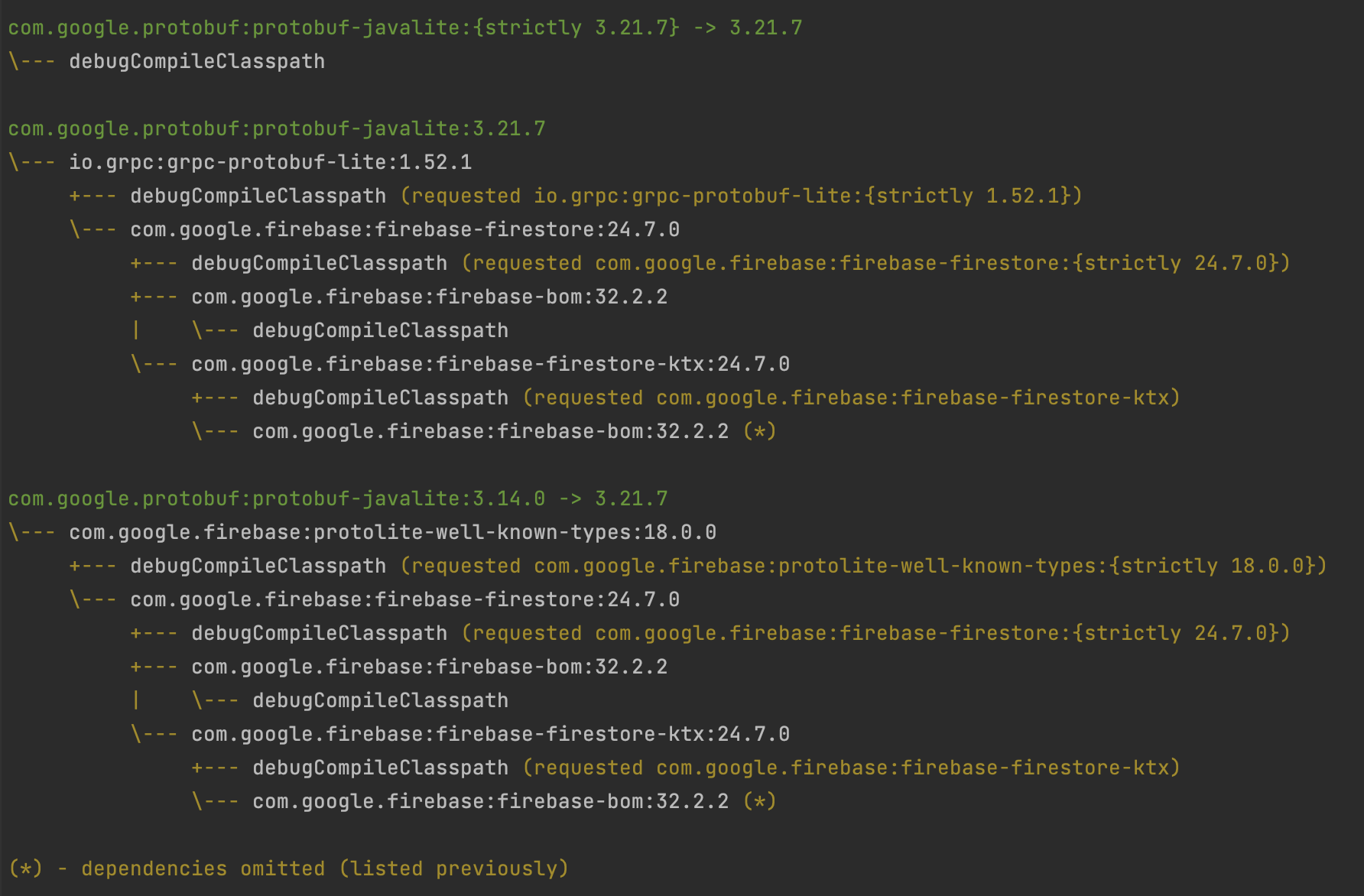The image size is (1364, 896).
Task: Click the protobuf-javalite:3.21.7 green heading
Action: pos(277,128)
